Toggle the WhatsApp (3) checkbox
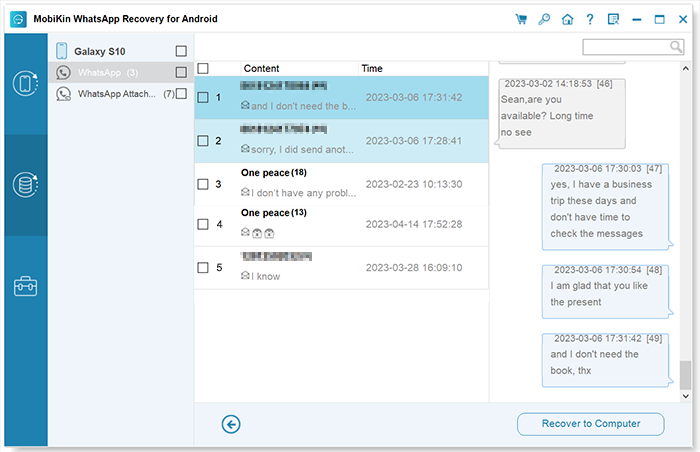Image resolution: width=700 pixels, height=452 pixels. (x=181, y=72)
